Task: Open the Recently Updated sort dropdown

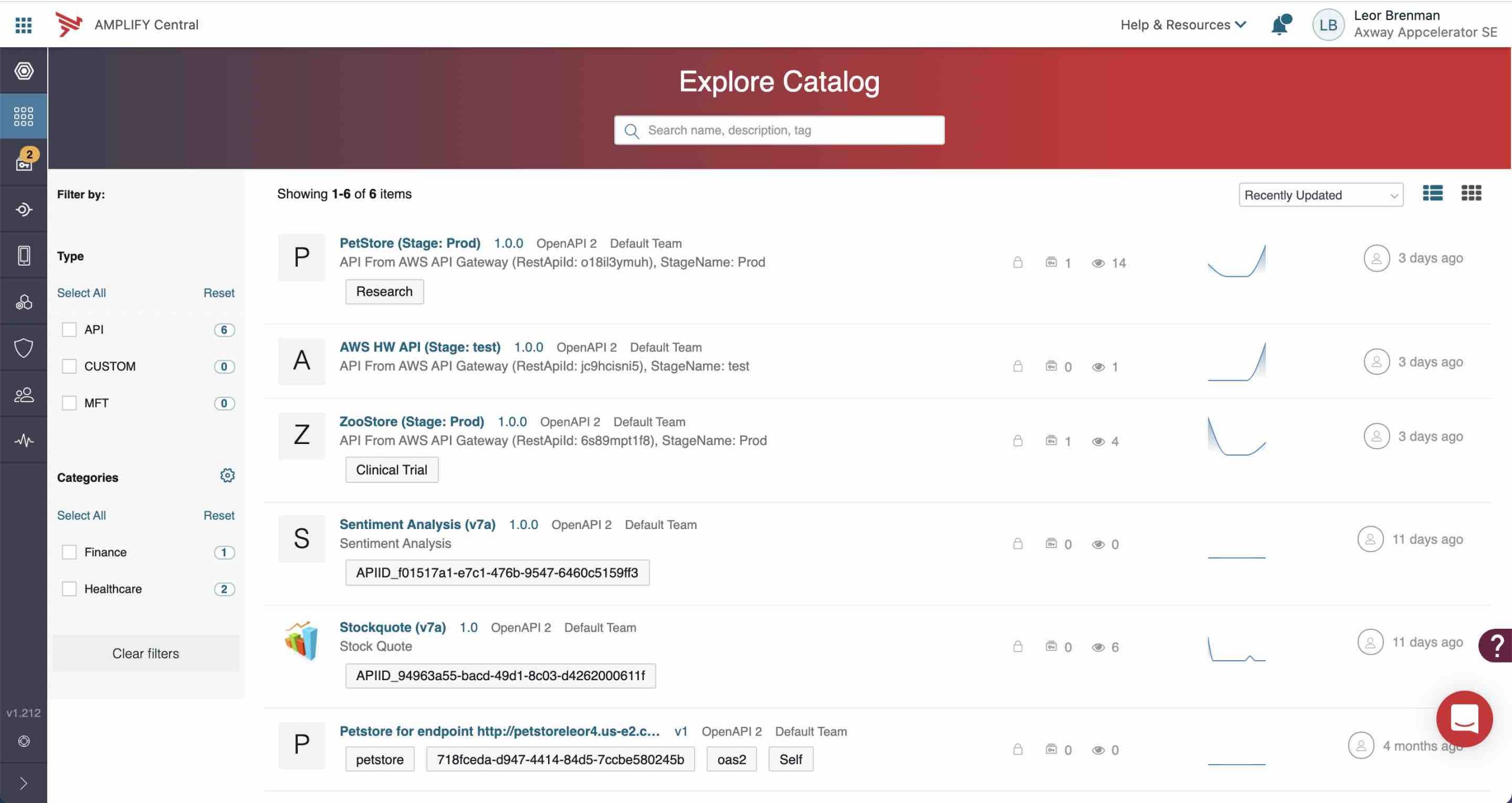Action: tap(1321, 195)
